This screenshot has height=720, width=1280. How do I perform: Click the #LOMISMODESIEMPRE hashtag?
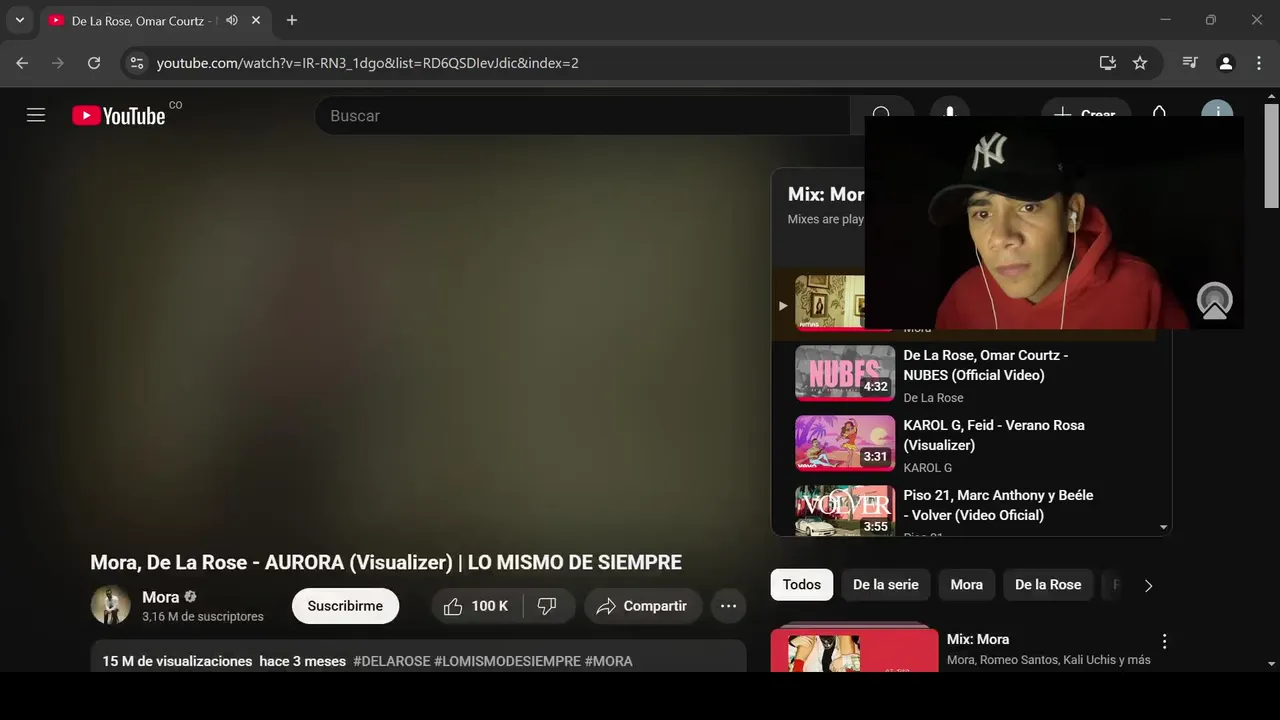pos(507,661)
